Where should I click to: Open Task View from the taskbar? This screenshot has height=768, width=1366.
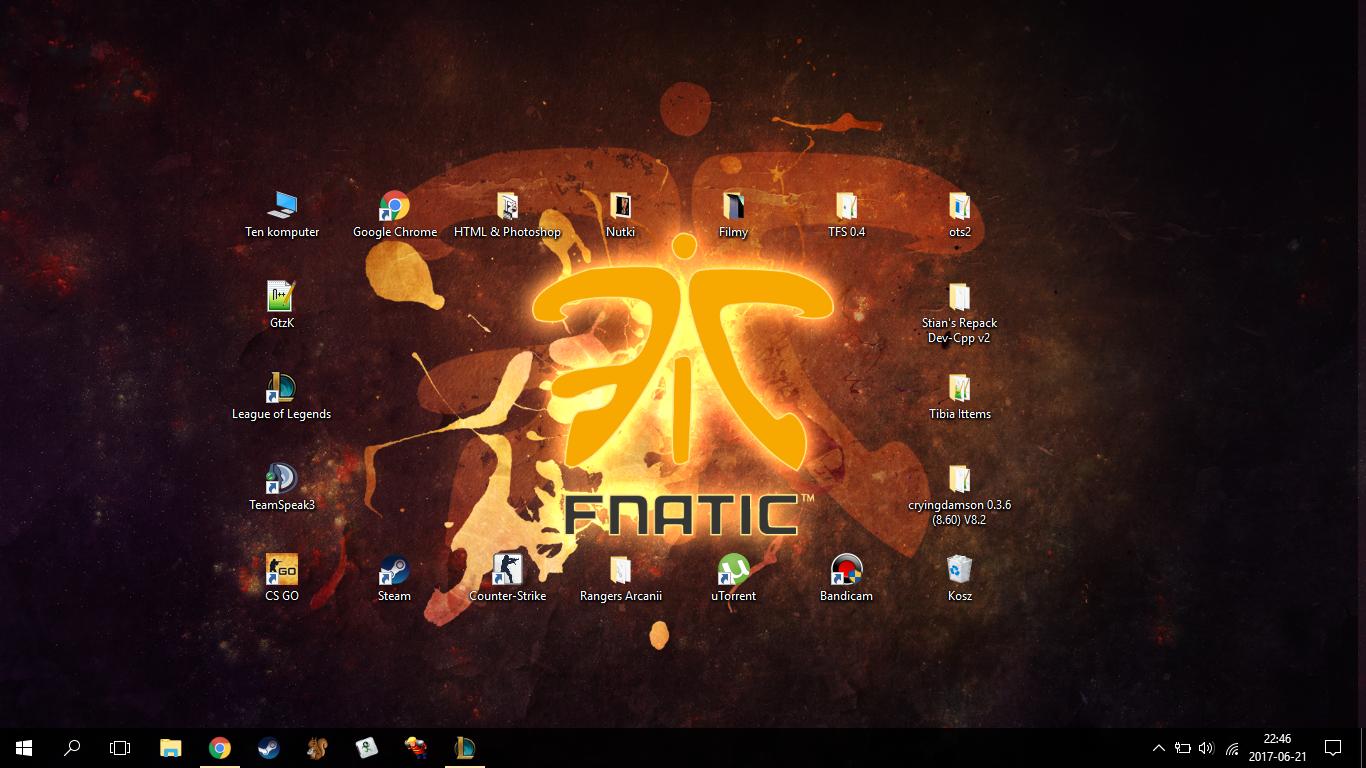pos(120,748)
